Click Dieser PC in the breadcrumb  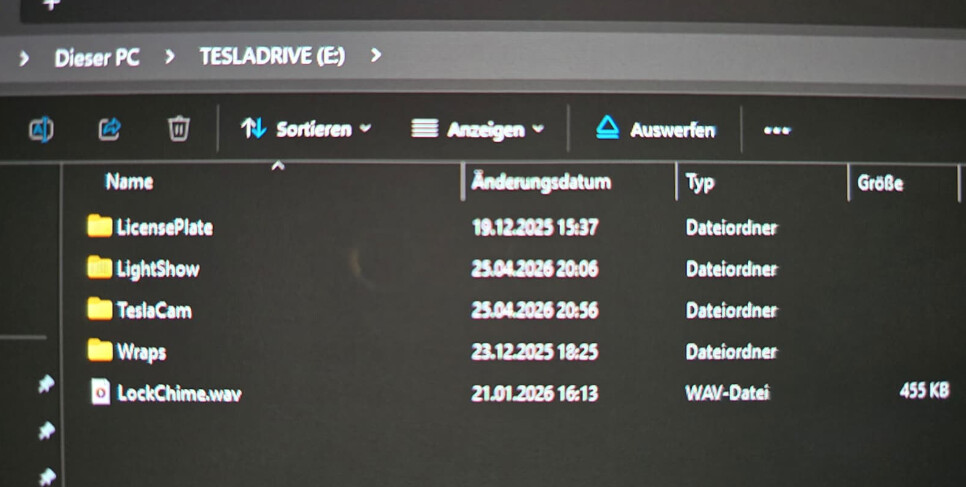(97, 58)
